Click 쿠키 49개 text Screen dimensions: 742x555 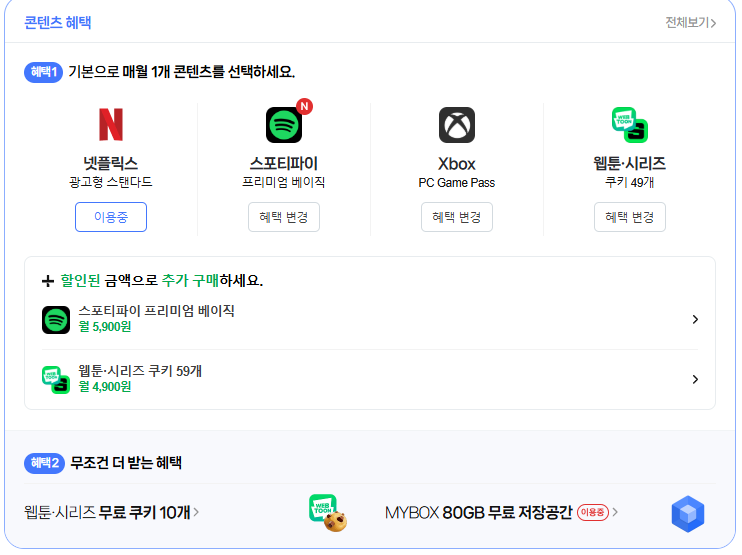tap(629, 182)
